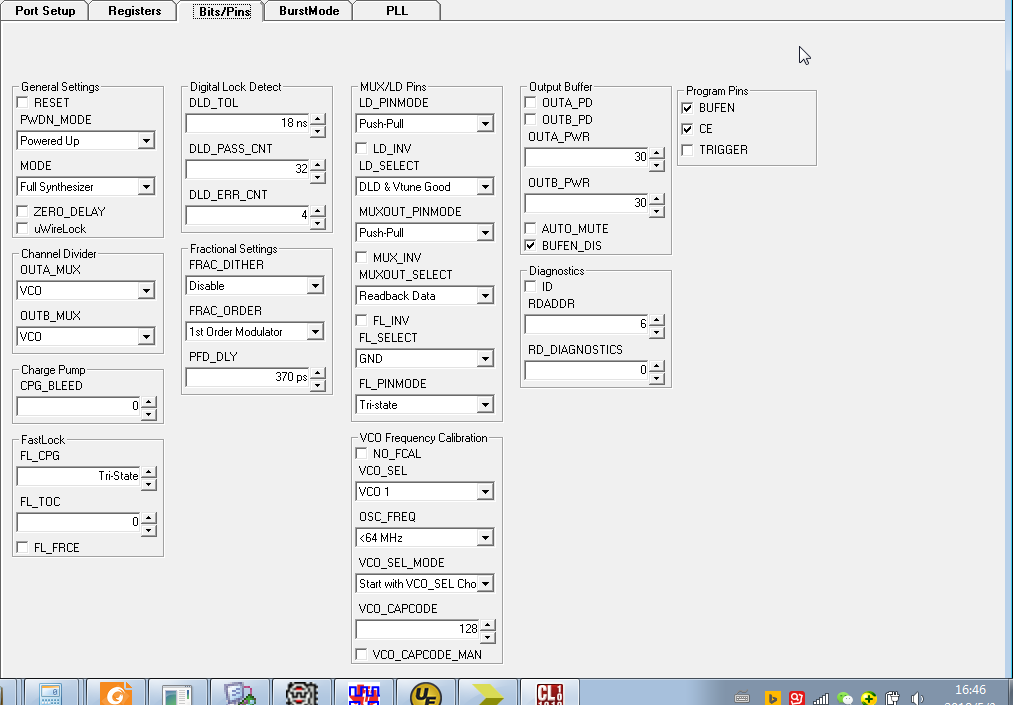This screenshot has height=705, width=1013.
Task: Open the LD_PINMODE dropdown
Action: (x=485, y=123)
